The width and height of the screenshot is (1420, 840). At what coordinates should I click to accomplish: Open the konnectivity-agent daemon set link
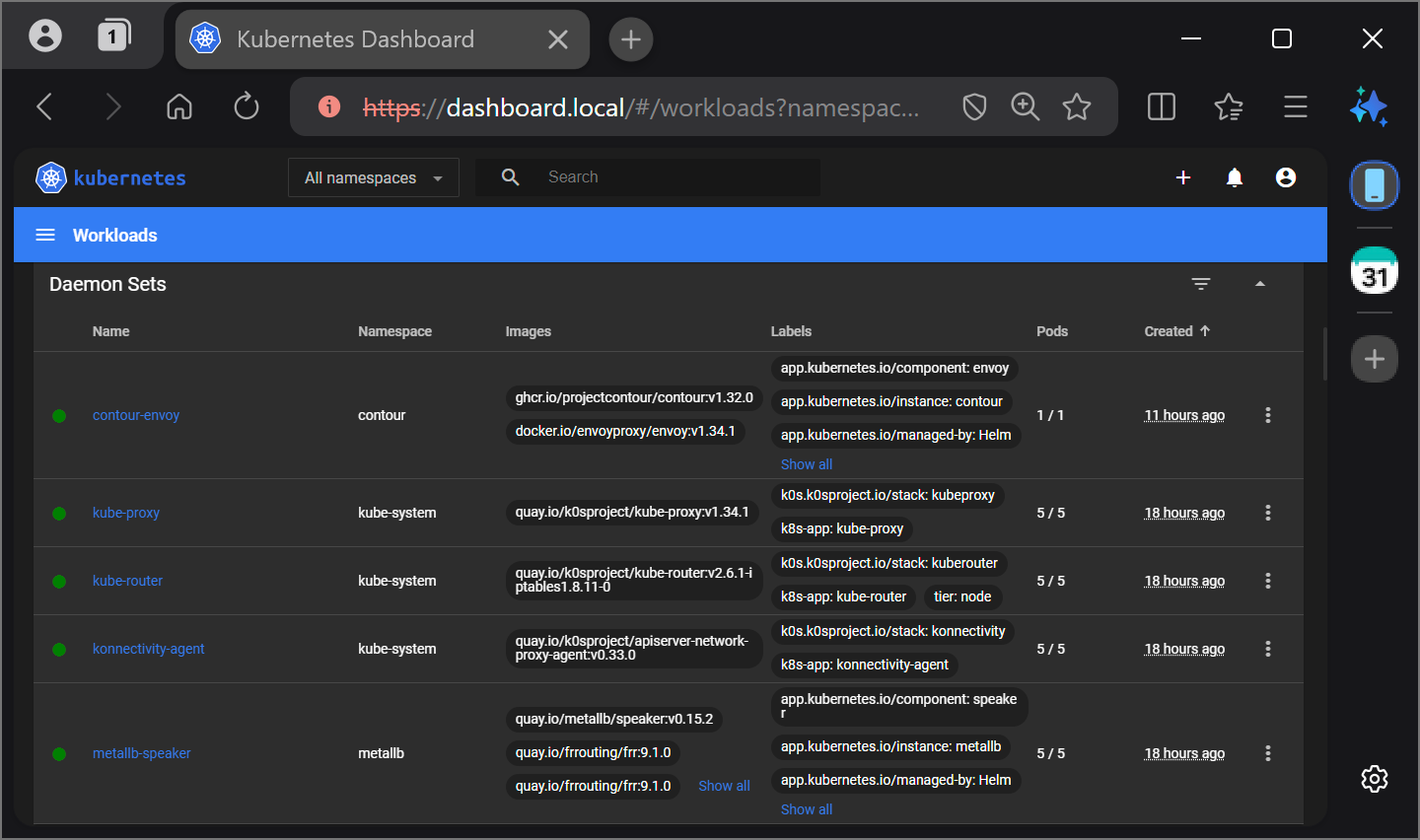(x=148, y=649)
